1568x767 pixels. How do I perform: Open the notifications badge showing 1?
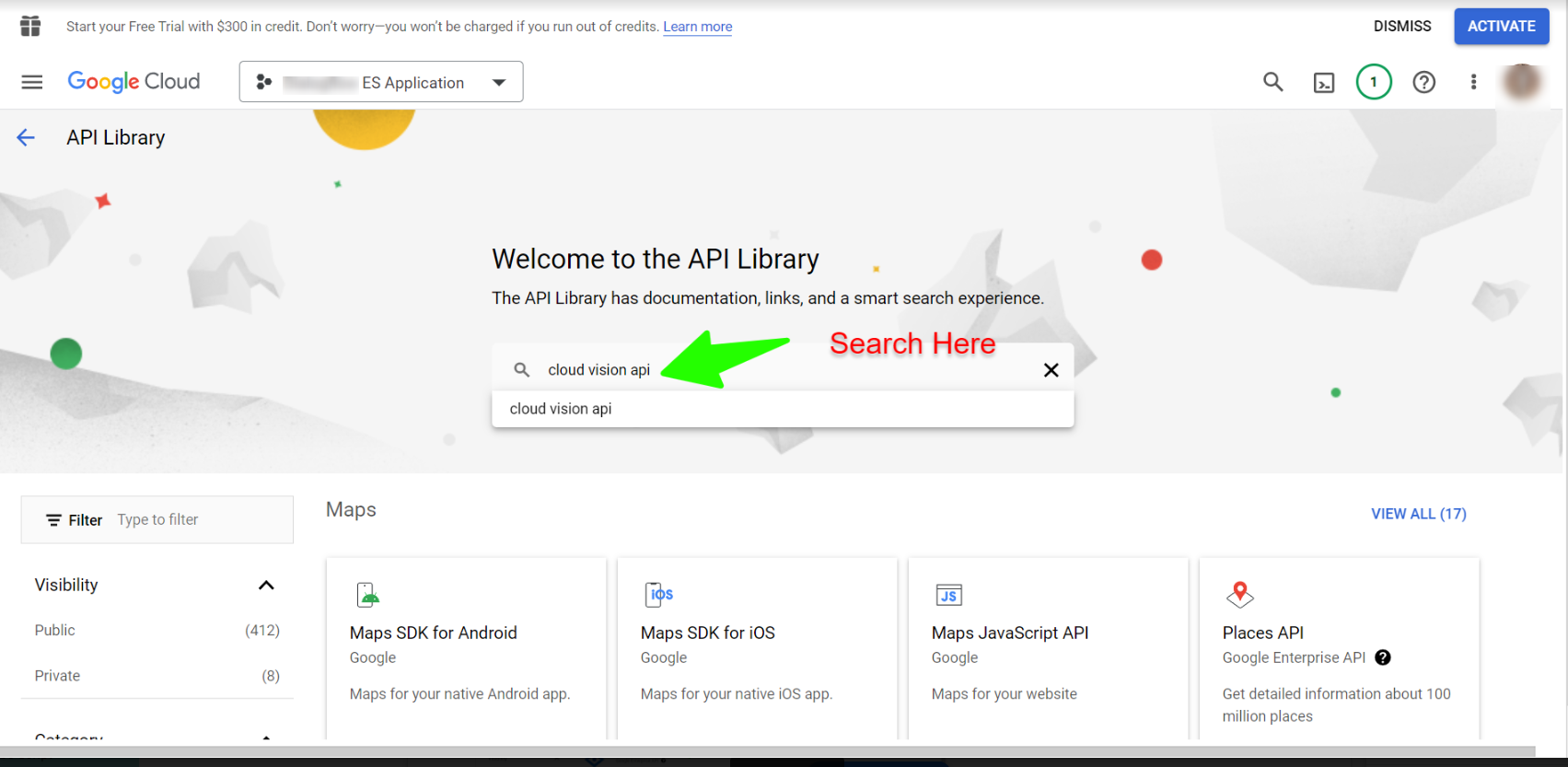click(x=1374, y=82)
